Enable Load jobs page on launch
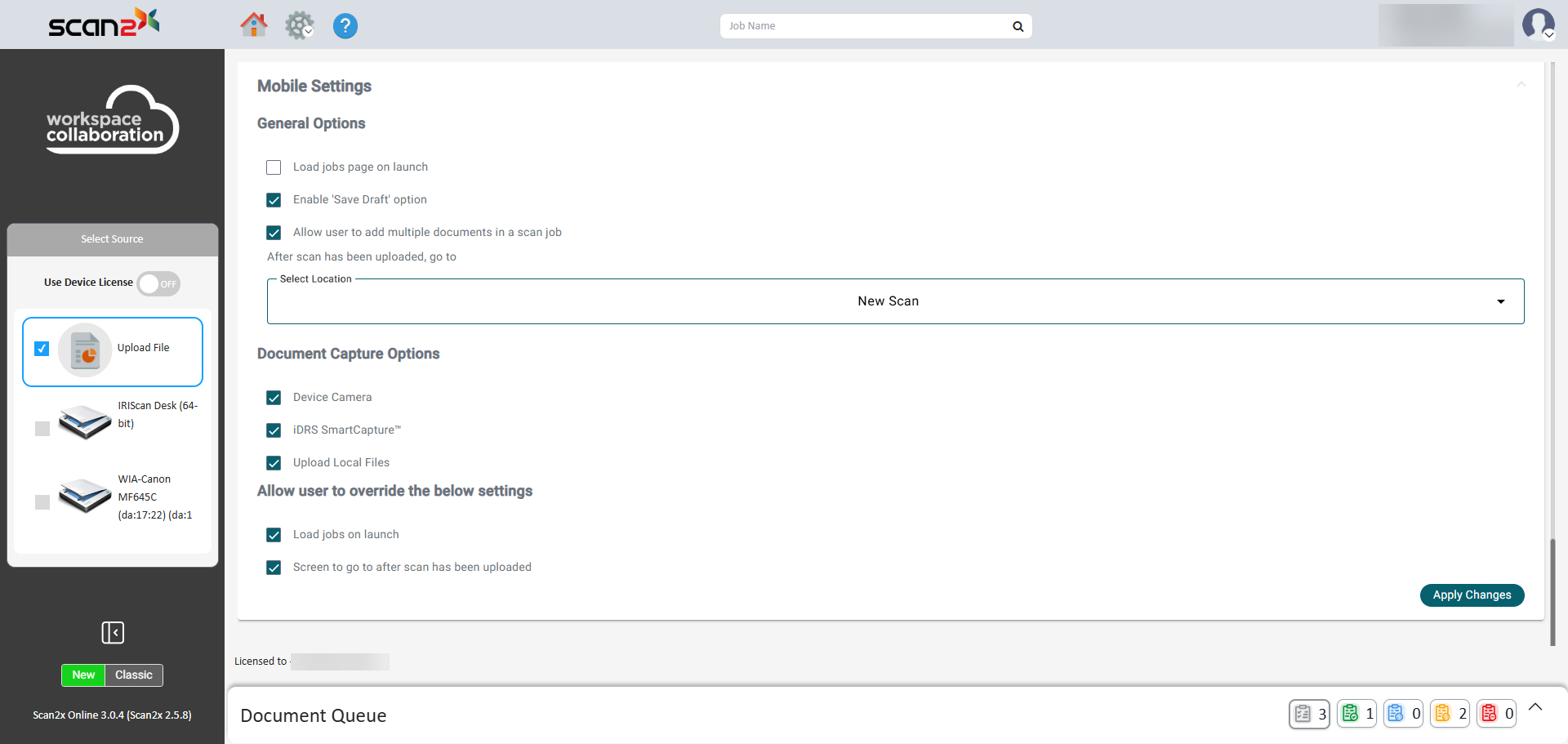The image size is (1568, 744). (x=274, y=167)
